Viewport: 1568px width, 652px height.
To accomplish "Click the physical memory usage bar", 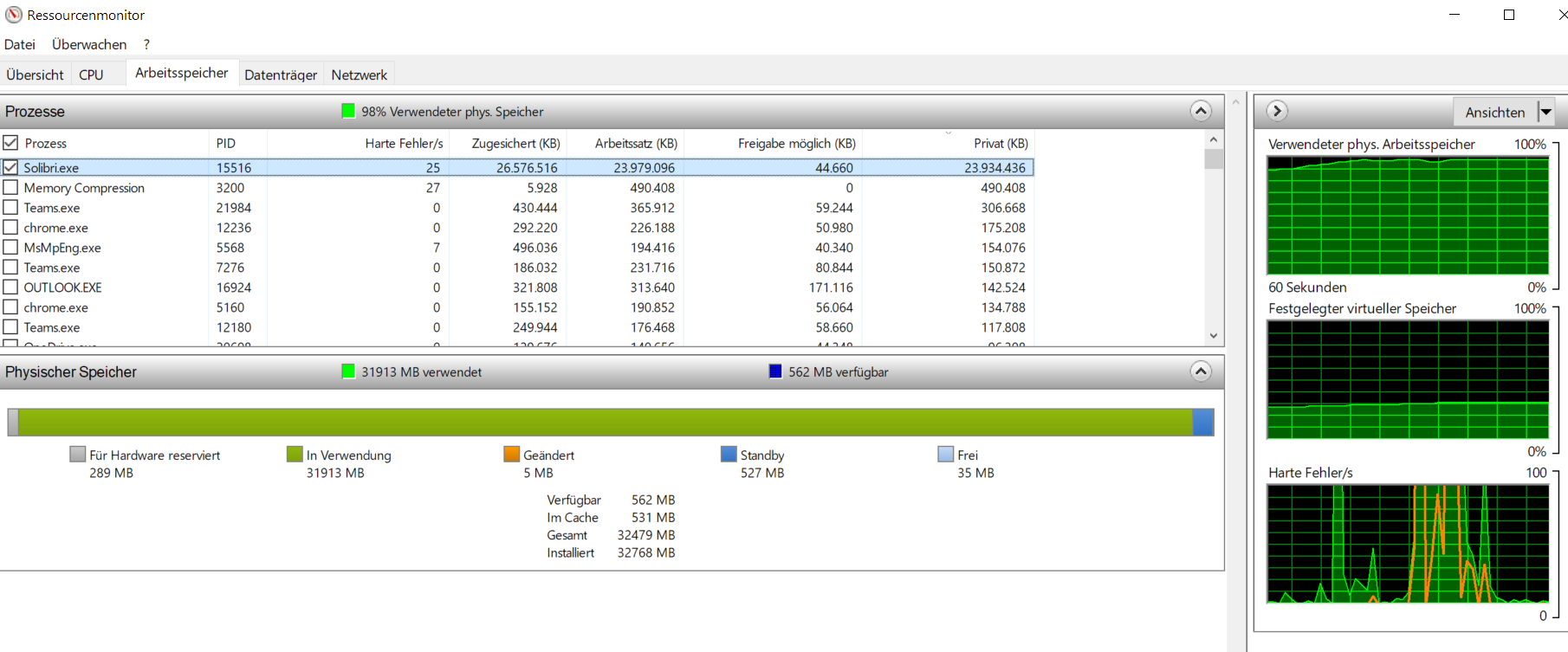I will click(611, 423).
